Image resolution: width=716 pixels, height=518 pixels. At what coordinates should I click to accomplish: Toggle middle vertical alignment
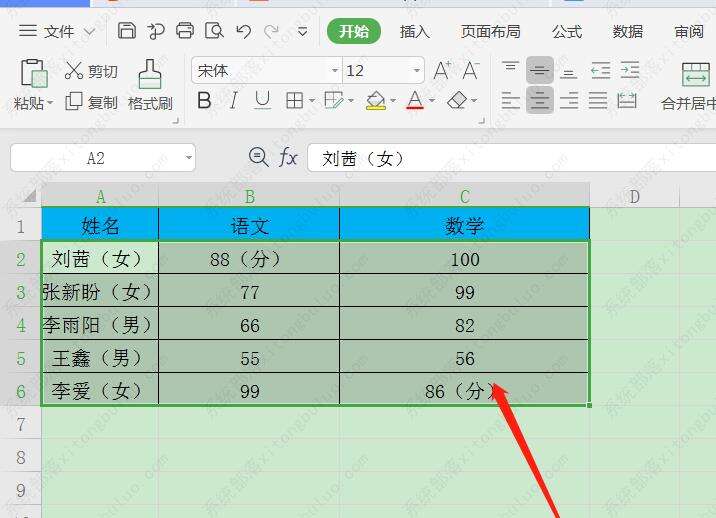(x=540, y=70)
